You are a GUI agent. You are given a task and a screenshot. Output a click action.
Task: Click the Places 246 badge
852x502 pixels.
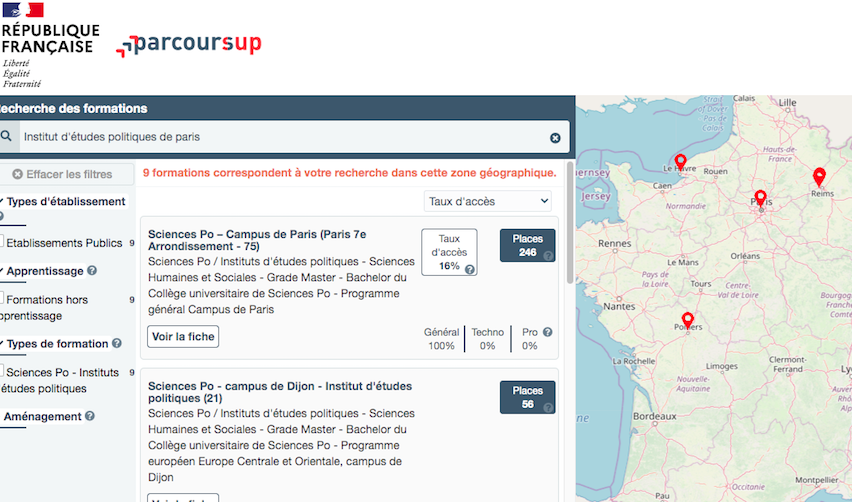(528, 246)
